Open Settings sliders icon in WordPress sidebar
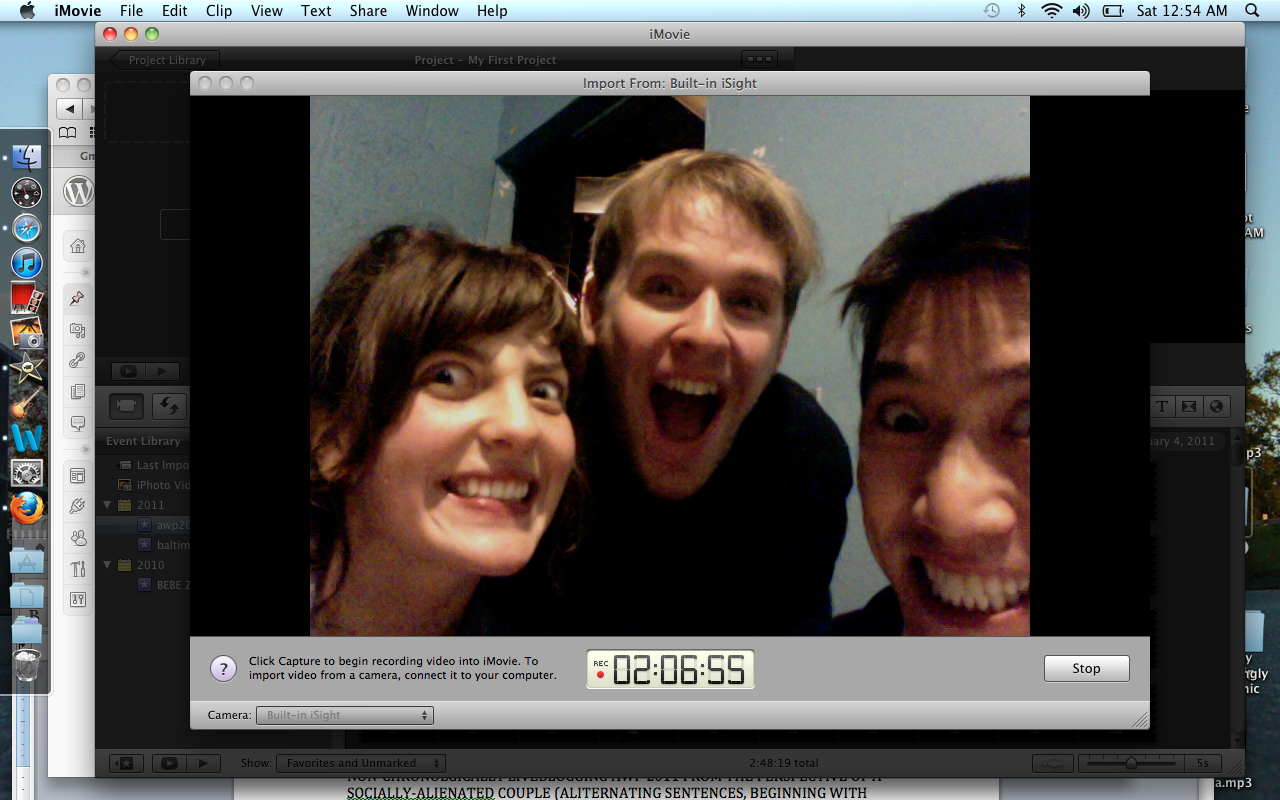This screenshot has height=800, width=1280. (78, 600)
